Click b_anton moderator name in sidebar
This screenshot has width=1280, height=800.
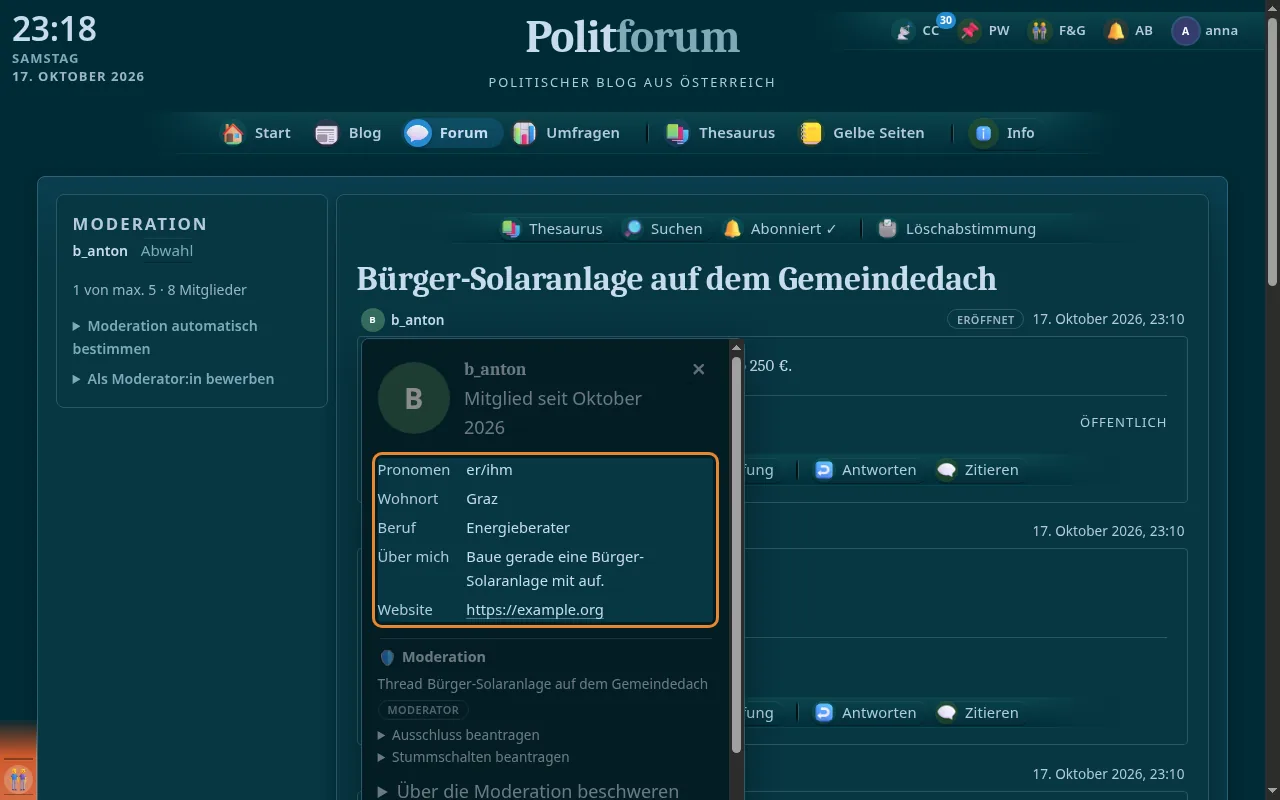pos(100,251)
